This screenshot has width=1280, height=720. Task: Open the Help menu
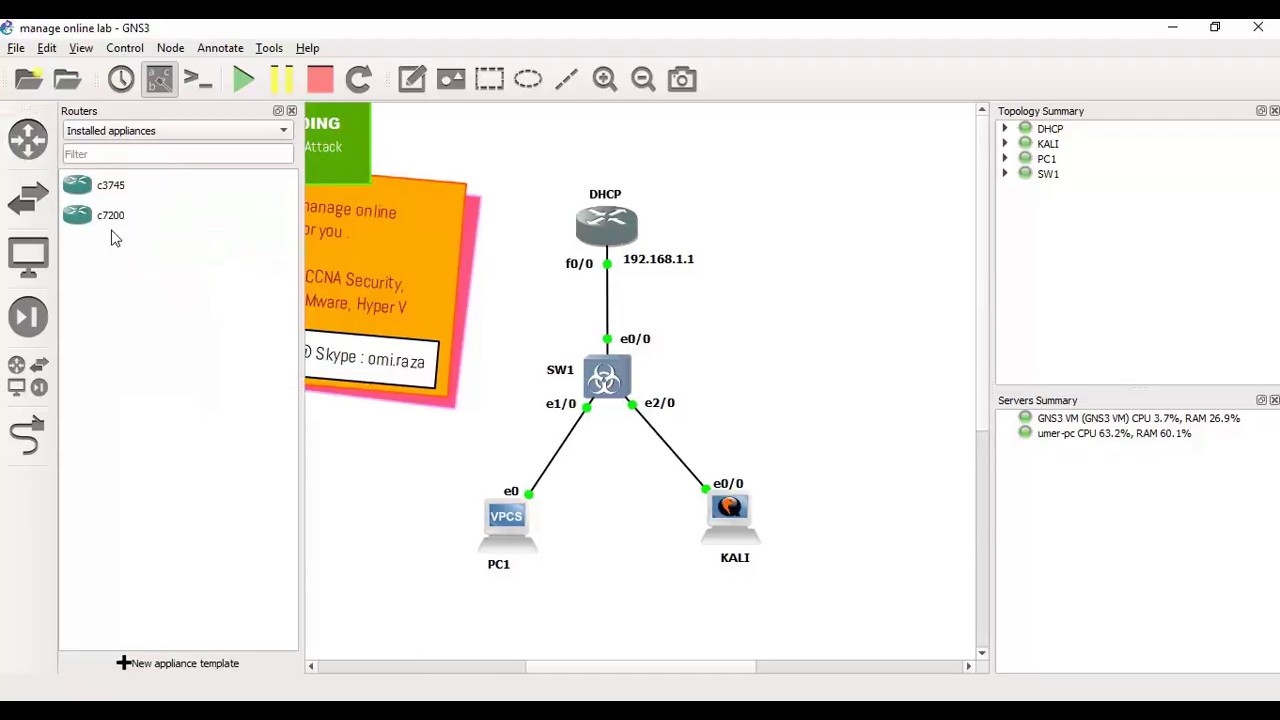tap(307, 48)
